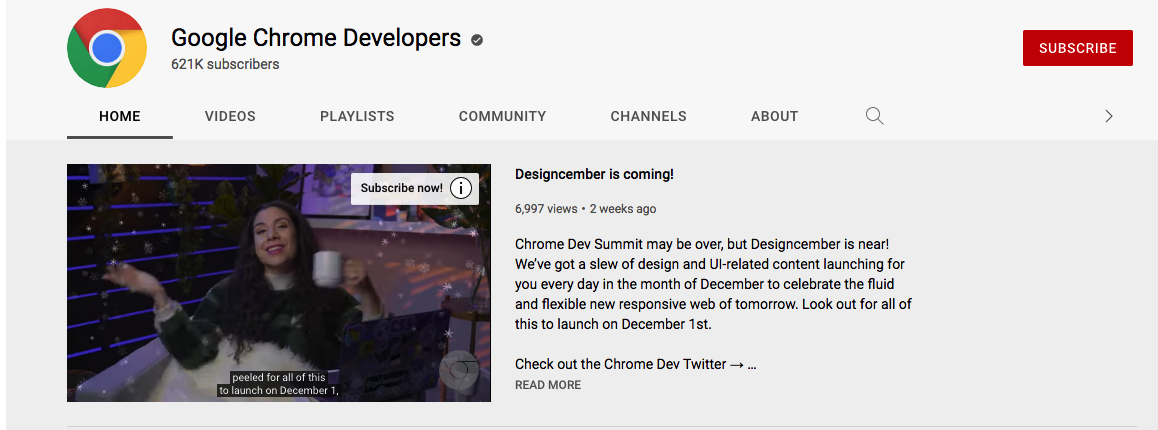Viewport: 1158px width, 430px height.
Task: Click the video caption 'to launch on December 1,'
Action: coord(278,390)
